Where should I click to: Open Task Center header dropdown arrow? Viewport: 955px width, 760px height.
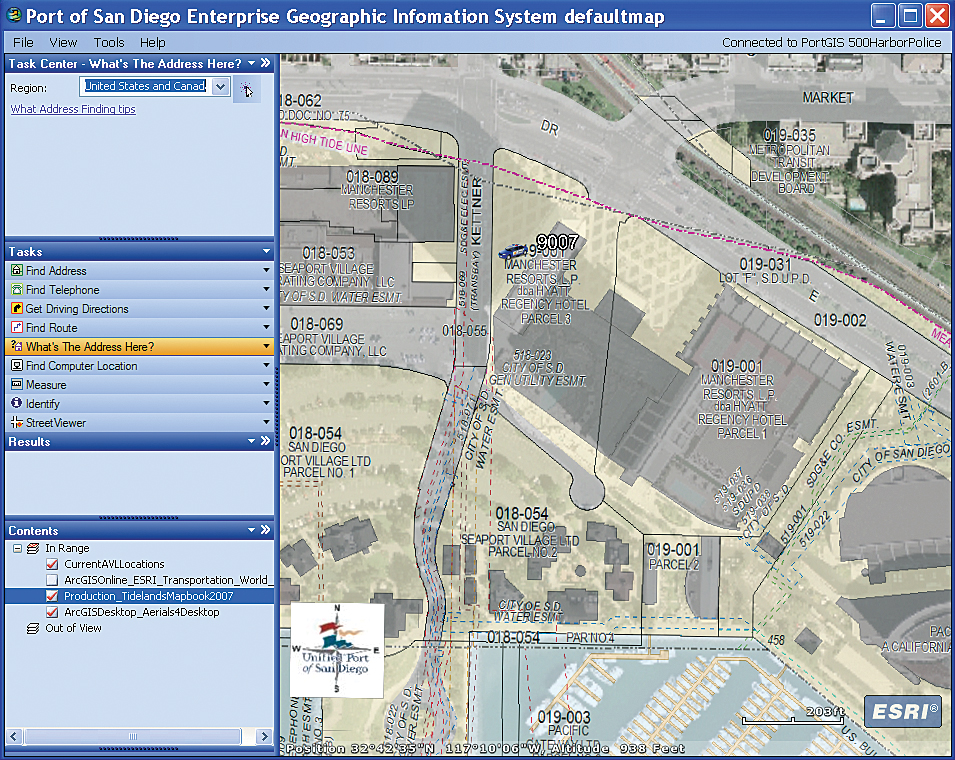[x=252, y=63]
